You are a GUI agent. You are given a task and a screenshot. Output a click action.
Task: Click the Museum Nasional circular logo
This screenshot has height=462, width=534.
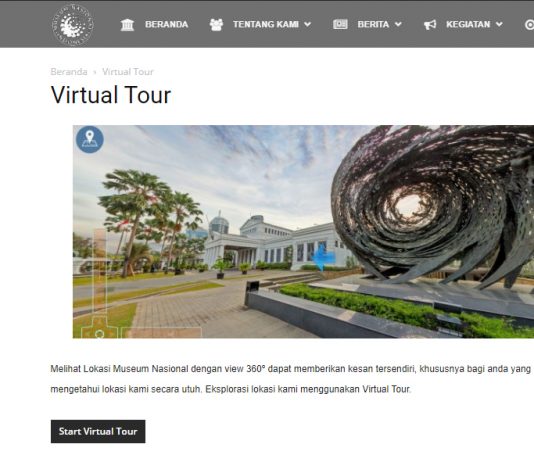[73, 25]
